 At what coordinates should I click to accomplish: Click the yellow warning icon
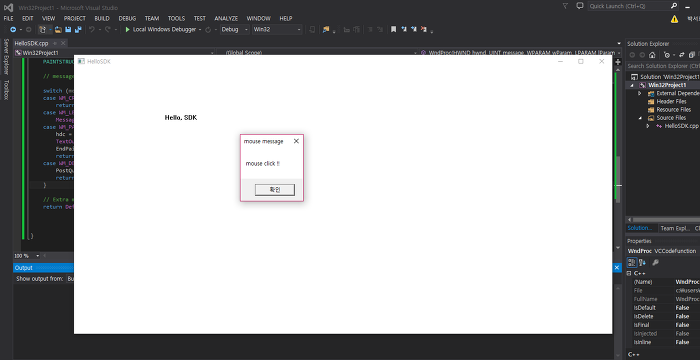[x=674, y=19]
